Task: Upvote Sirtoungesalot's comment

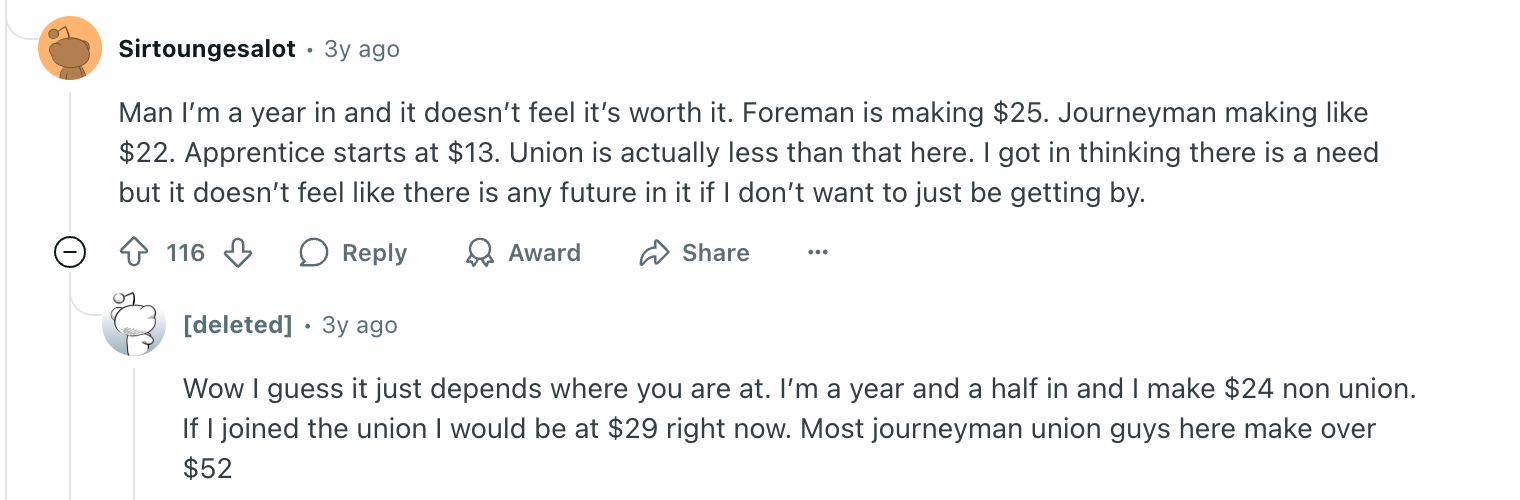Action: coord(134,254)
